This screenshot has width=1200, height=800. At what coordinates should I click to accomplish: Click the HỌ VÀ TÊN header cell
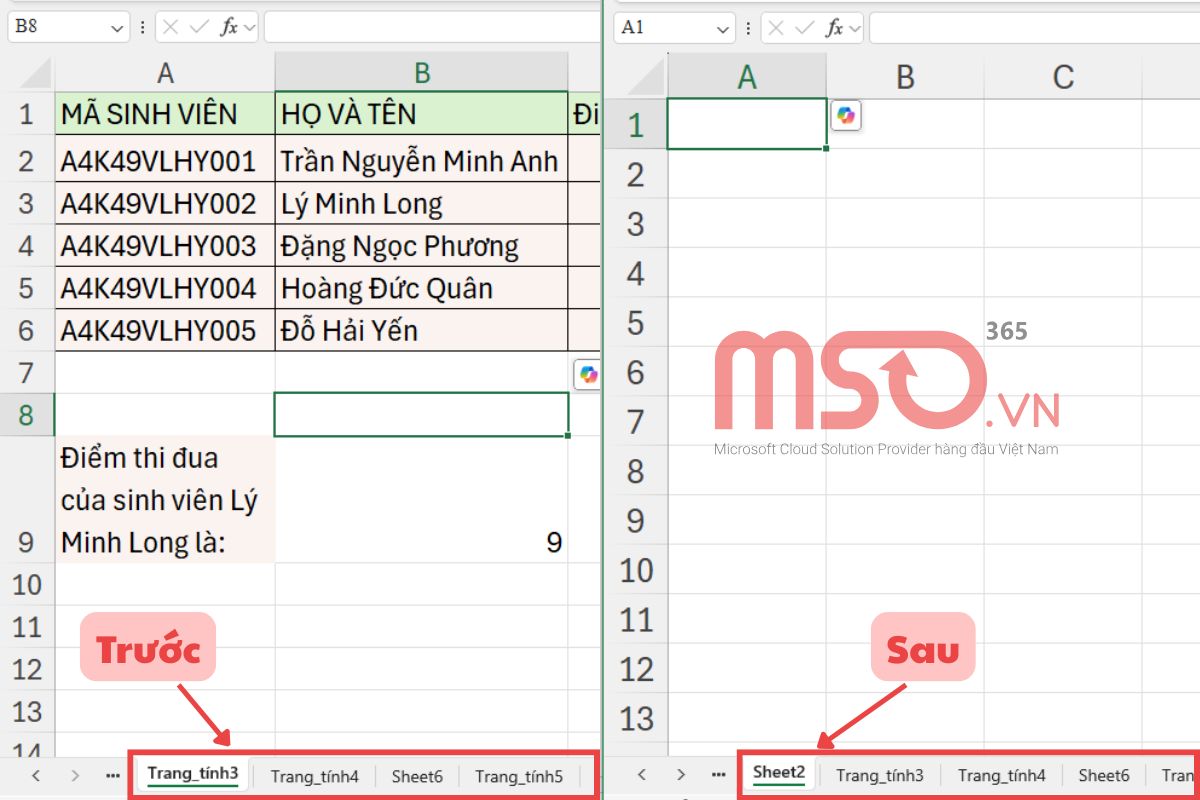coord(422,113)
